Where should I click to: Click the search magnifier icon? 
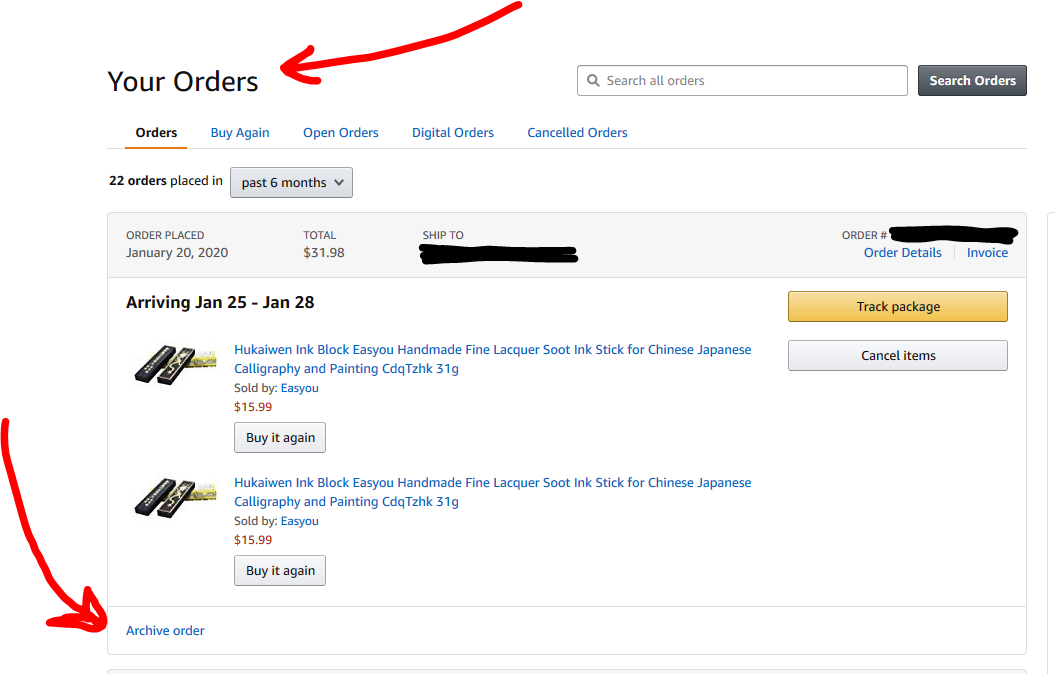593,81
